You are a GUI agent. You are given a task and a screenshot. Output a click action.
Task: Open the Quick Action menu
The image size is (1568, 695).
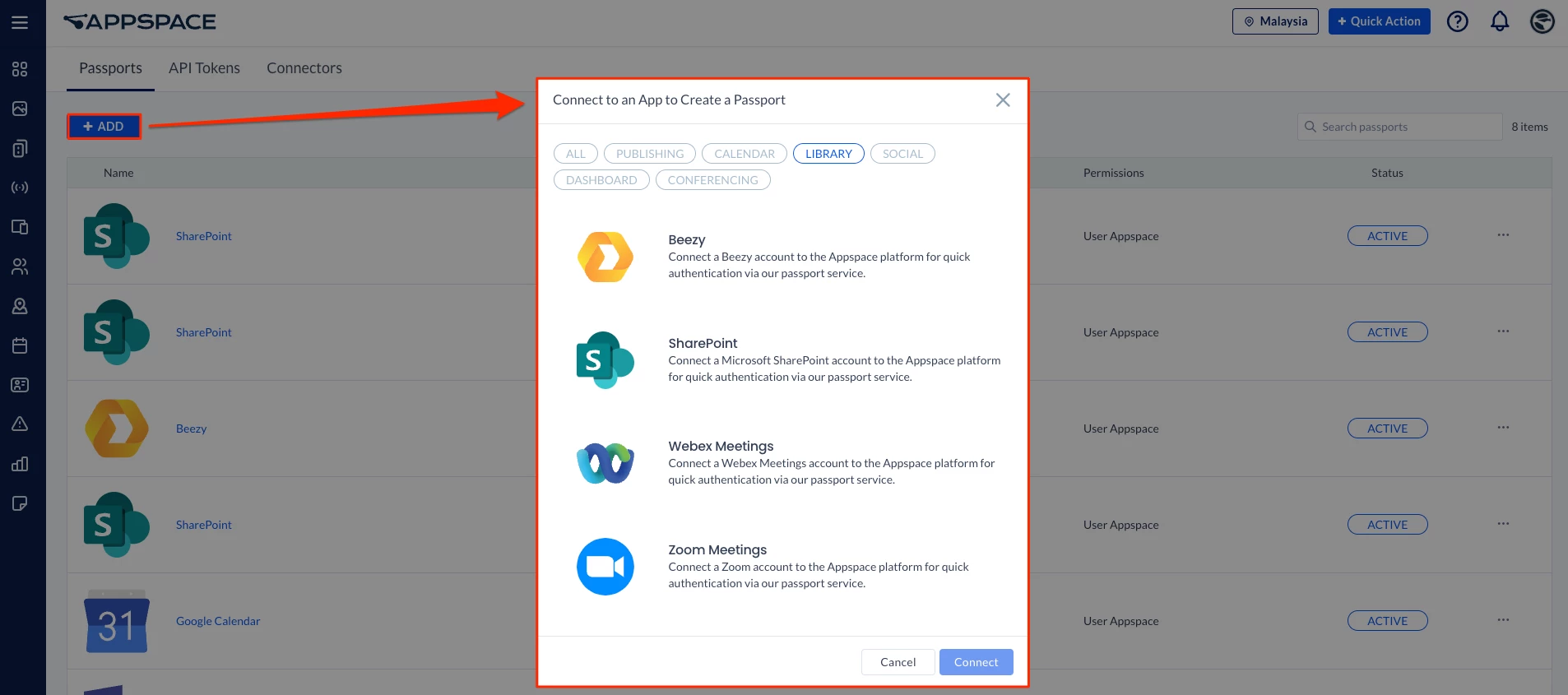pos(1380,21)
